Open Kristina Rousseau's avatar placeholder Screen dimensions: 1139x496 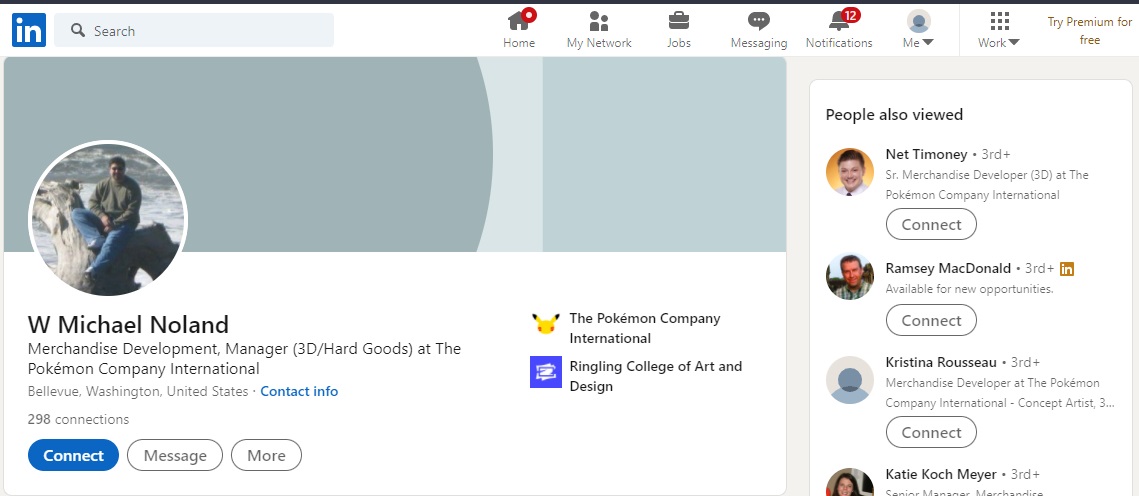850,380
